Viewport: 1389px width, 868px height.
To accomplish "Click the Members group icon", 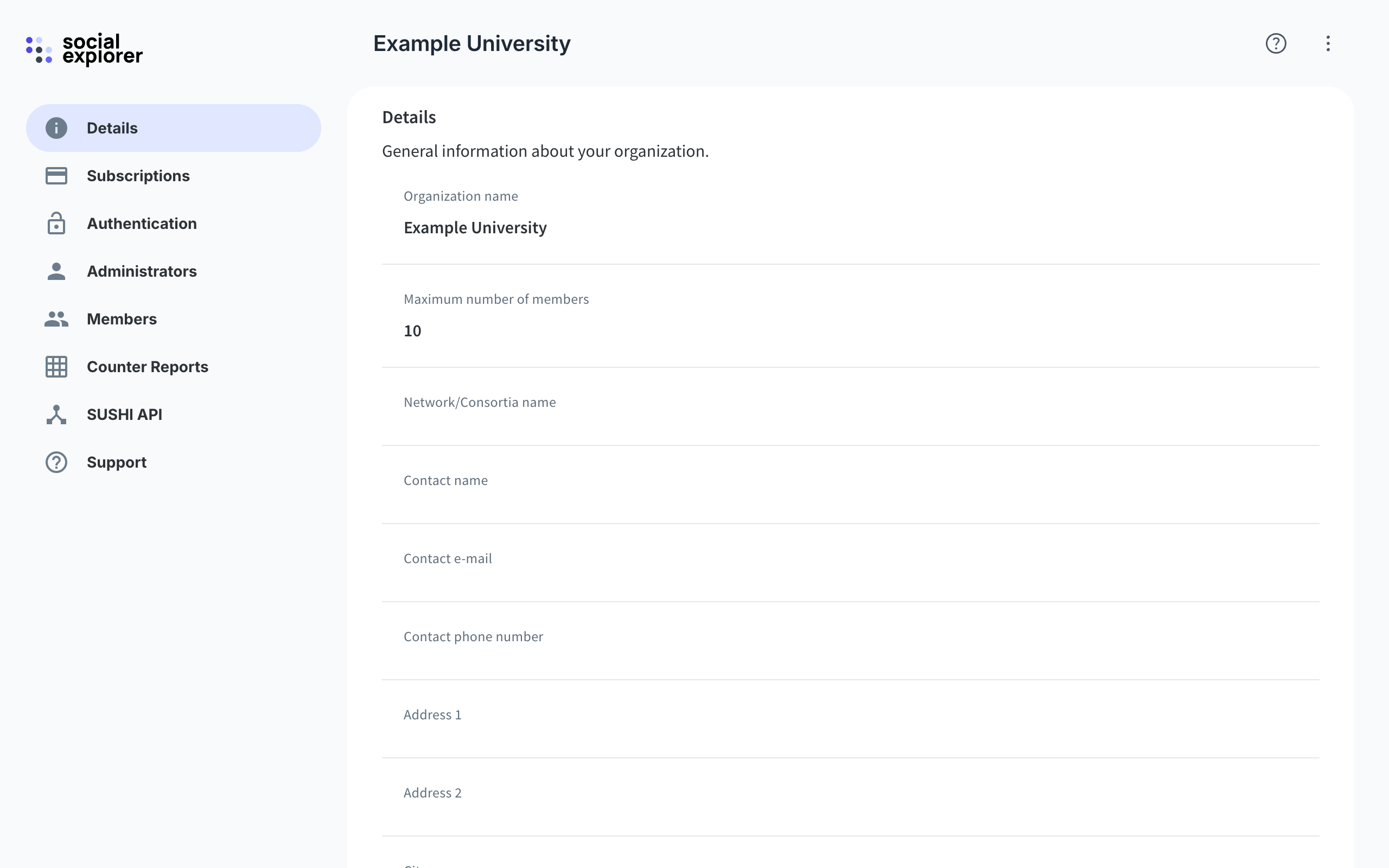I will pos(56,318).
